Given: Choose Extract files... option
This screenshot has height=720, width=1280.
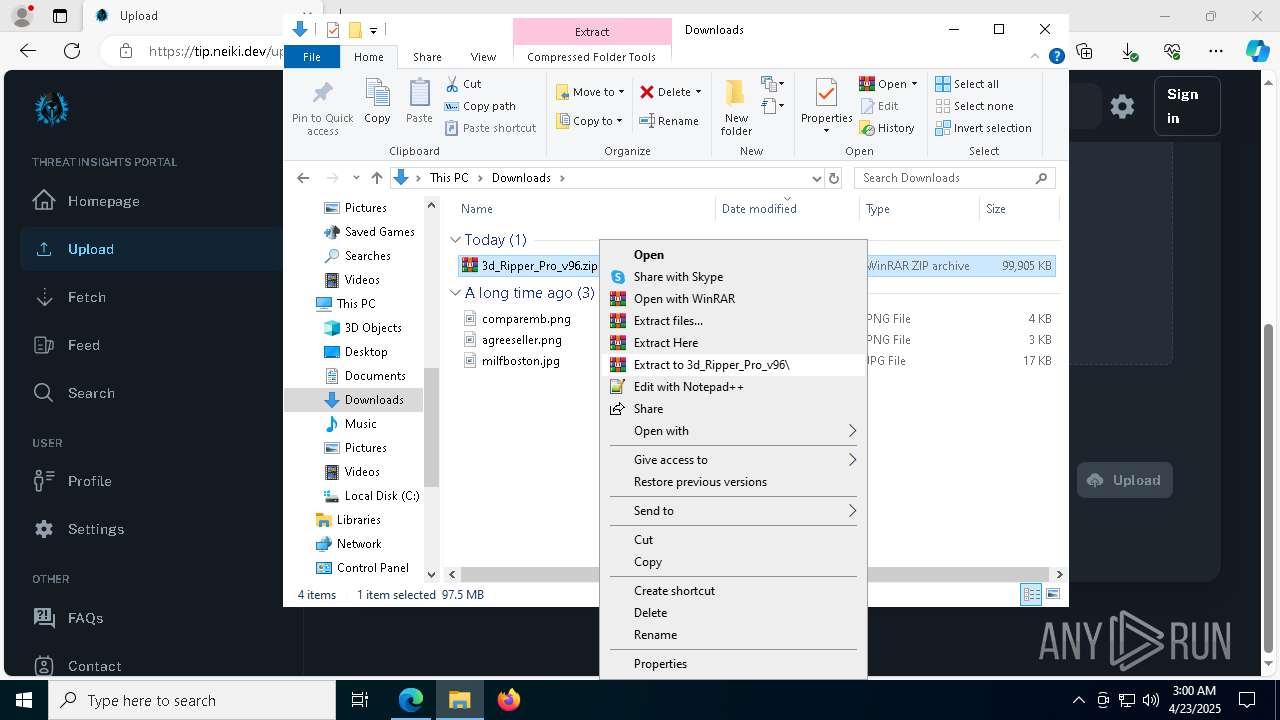Looking at the screenshot, I should [x=733, y=321].
